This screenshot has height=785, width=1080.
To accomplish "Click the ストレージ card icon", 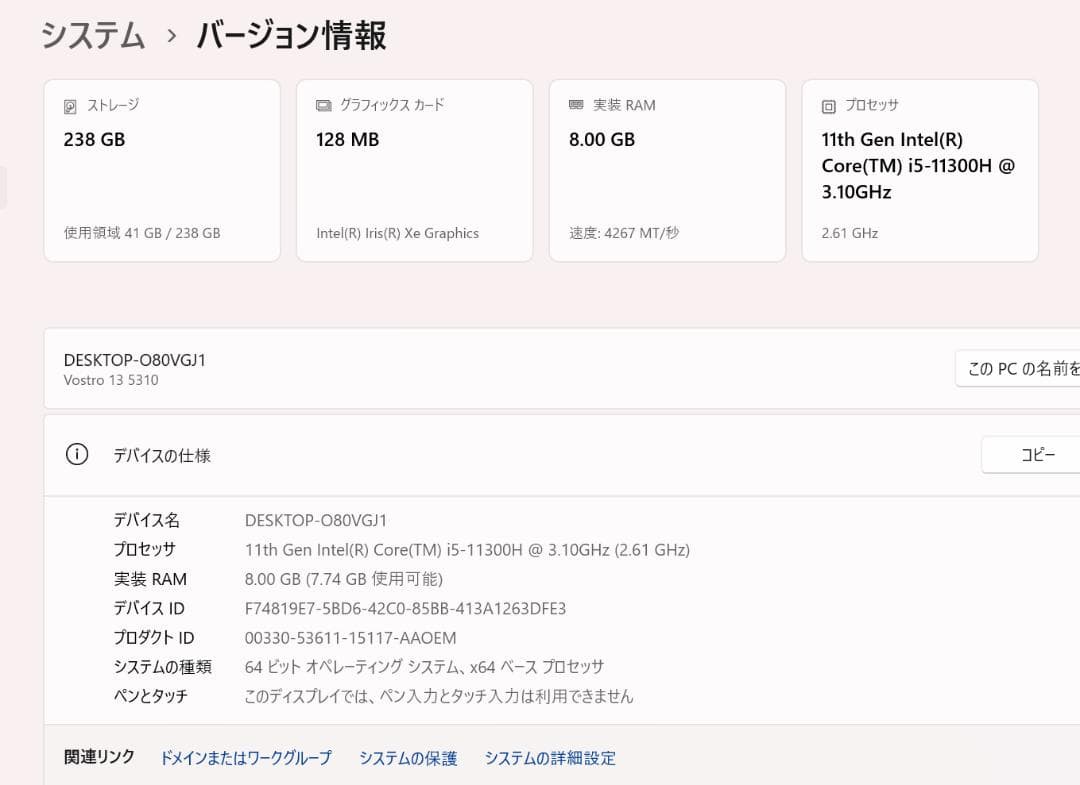I will coord(69,104).
